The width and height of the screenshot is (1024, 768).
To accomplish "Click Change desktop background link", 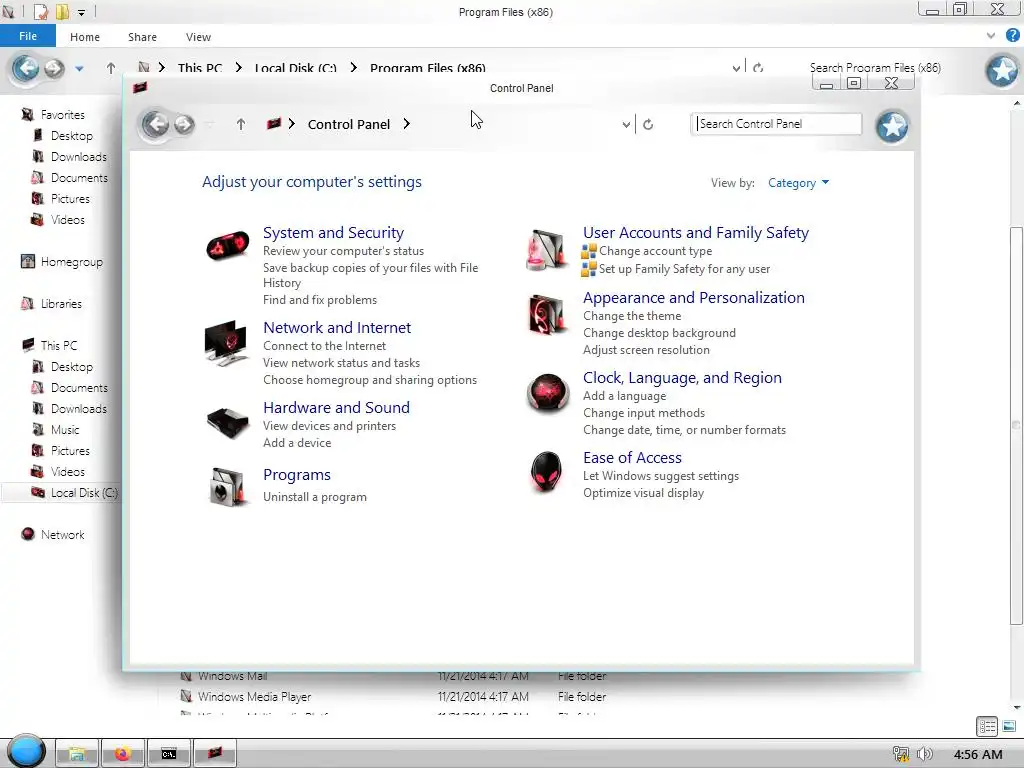I will (659, 333).
